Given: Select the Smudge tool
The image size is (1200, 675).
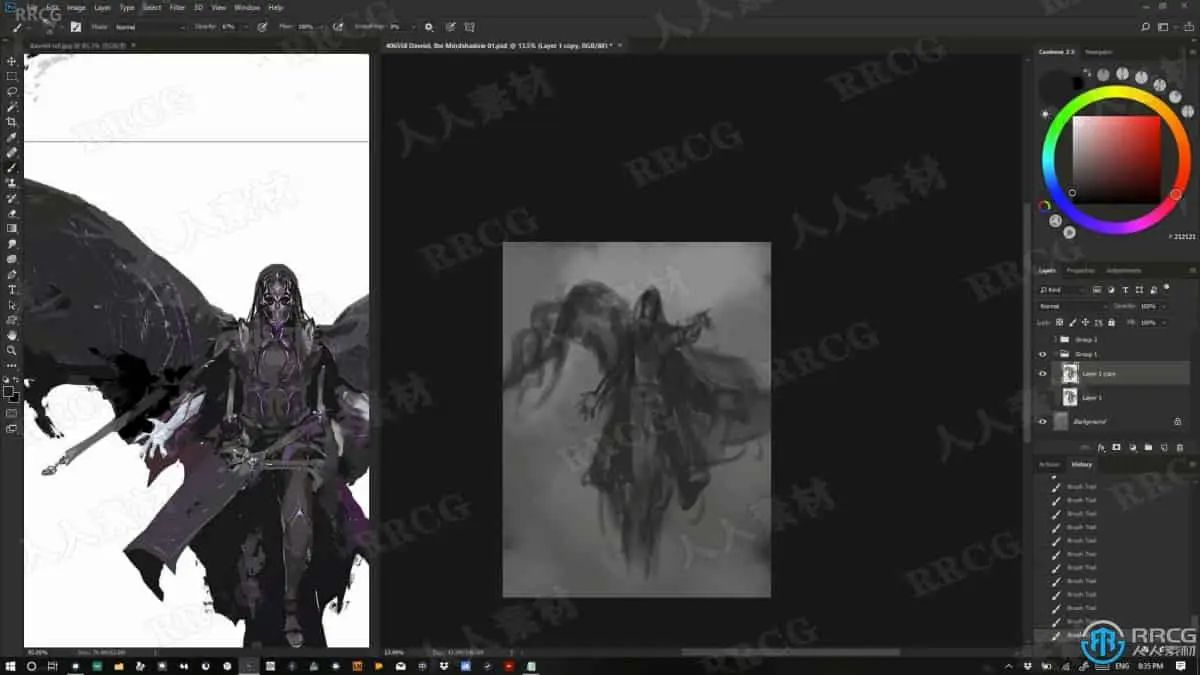Looking at the screenshot, I should coord(12,243).
